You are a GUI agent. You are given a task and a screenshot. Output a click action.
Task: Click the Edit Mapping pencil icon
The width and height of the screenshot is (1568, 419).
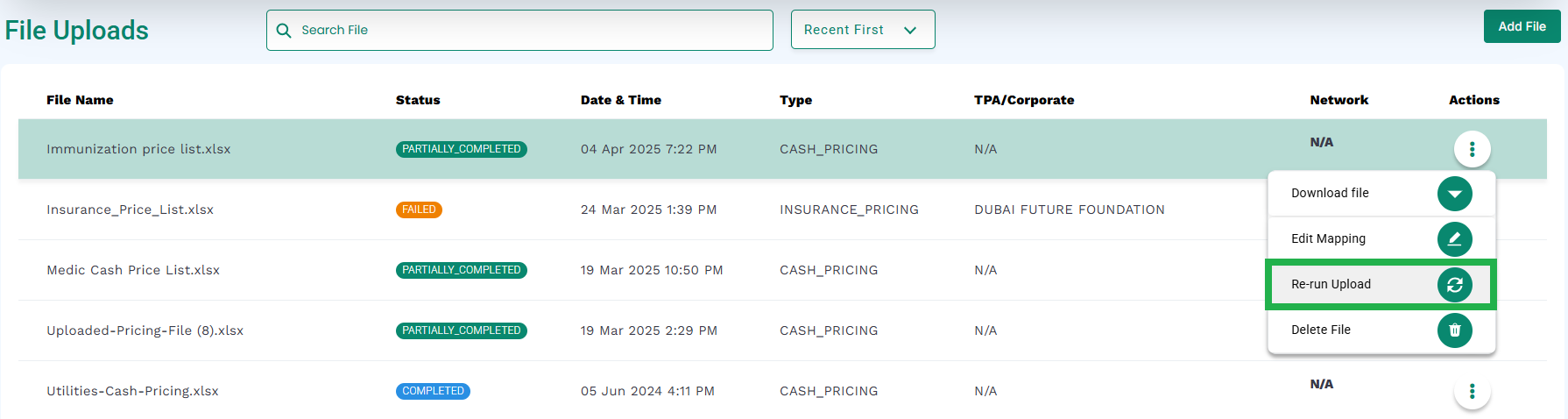(x=1454, y=239)
